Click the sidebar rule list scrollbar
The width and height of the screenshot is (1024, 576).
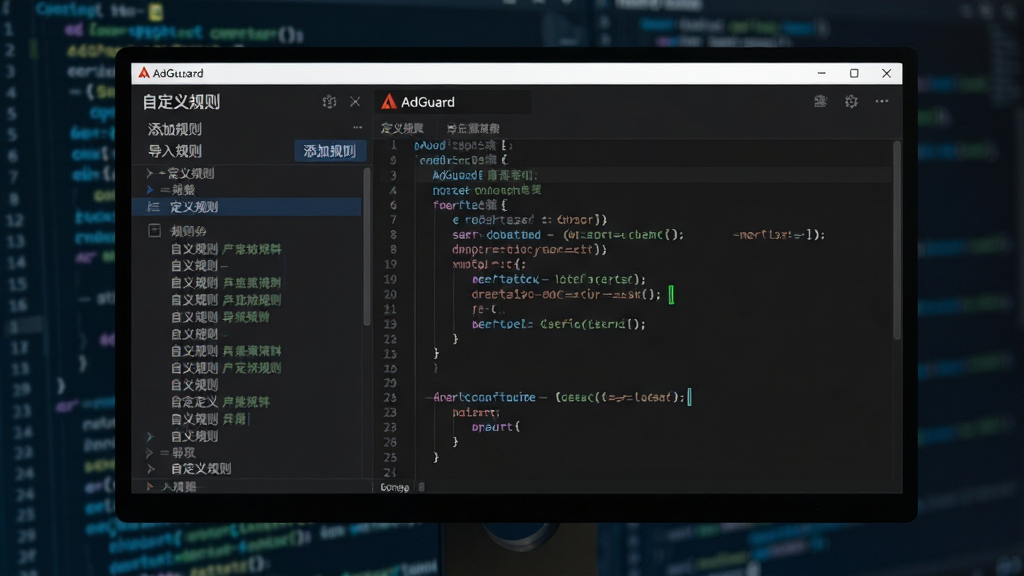point(367,247)
